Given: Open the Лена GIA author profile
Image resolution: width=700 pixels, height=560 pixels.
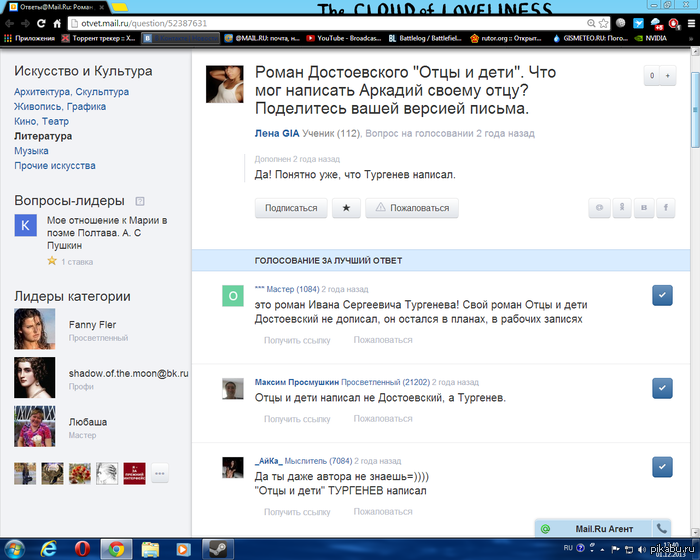Looking at the screenshot, I should [277, 134].
